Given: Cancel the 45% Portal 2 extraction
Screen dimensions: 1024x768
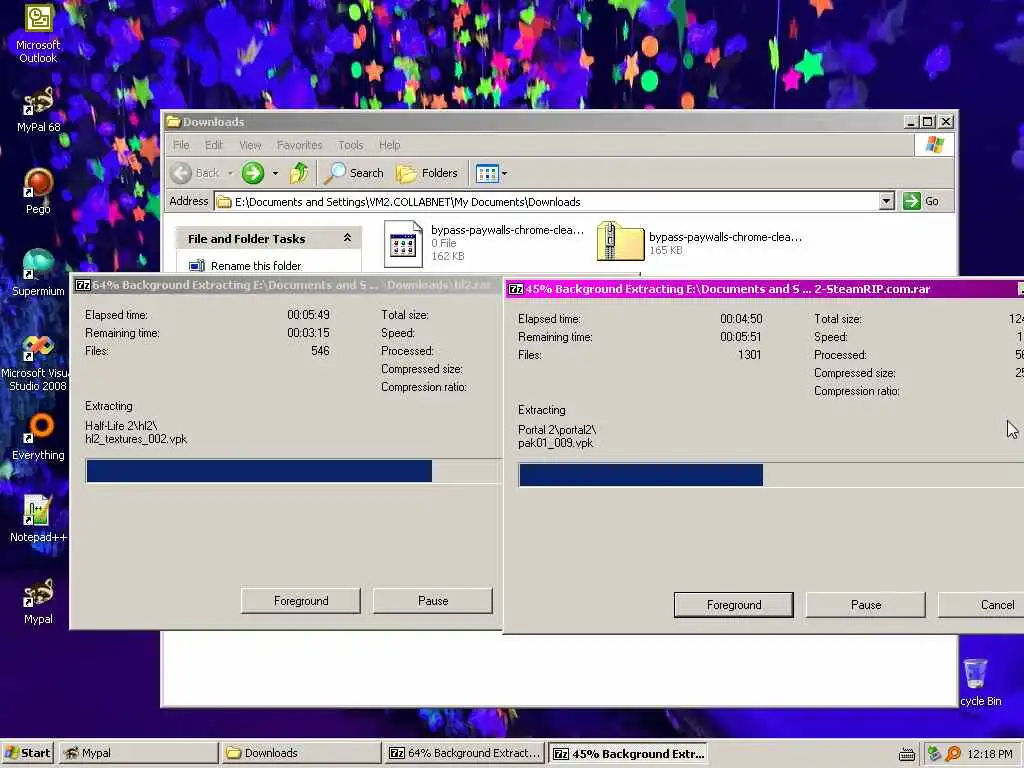Looking at the screenshot, I should (981, 605).
